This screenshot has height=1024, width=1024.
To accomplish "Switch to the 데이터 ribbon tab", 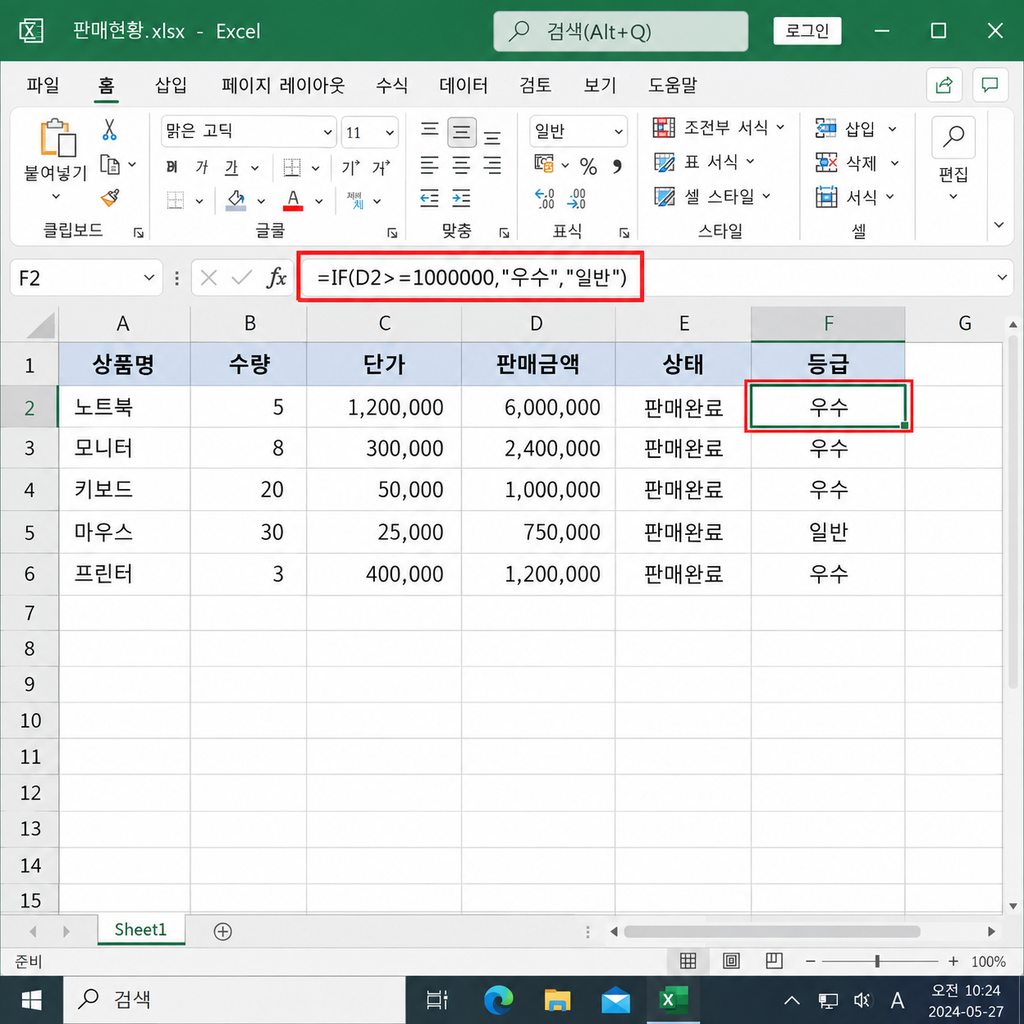I will (x=464, y=85).
